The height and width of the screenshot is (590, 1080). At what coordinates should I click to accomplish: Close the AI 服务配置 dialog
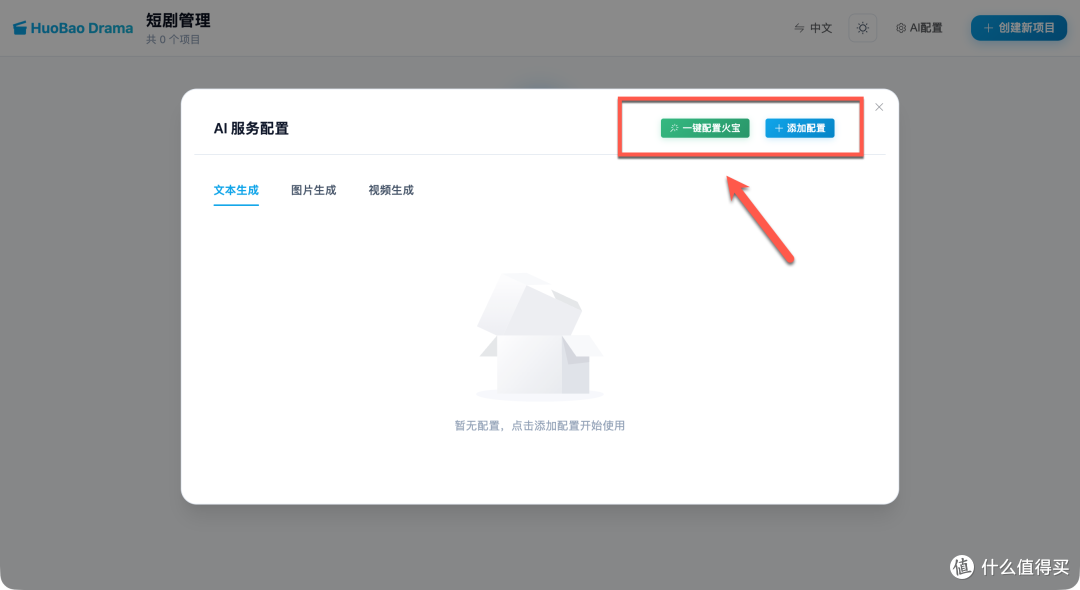tap(879, 107)
